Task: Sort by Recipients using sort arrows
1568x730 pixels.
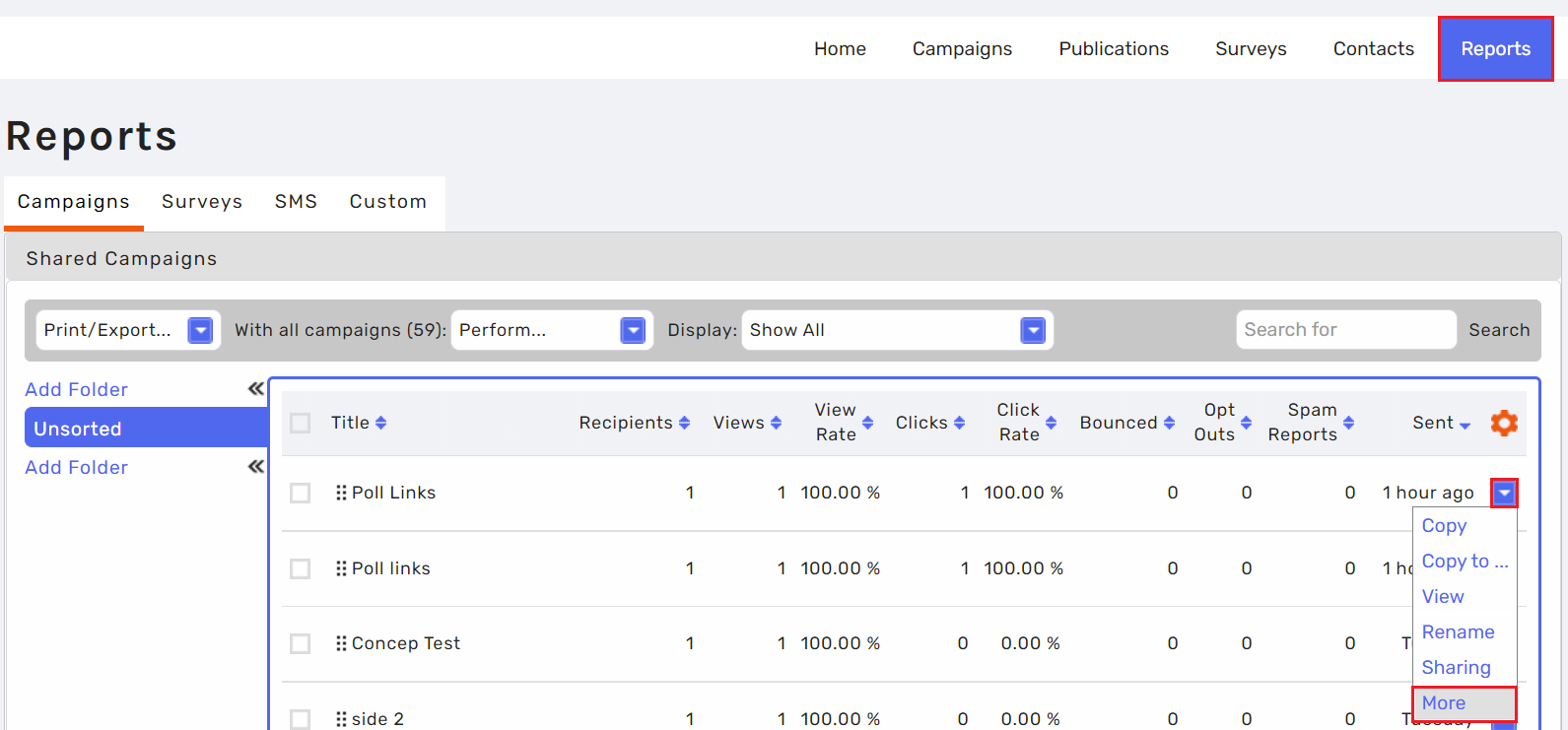Action: (684, 423)
